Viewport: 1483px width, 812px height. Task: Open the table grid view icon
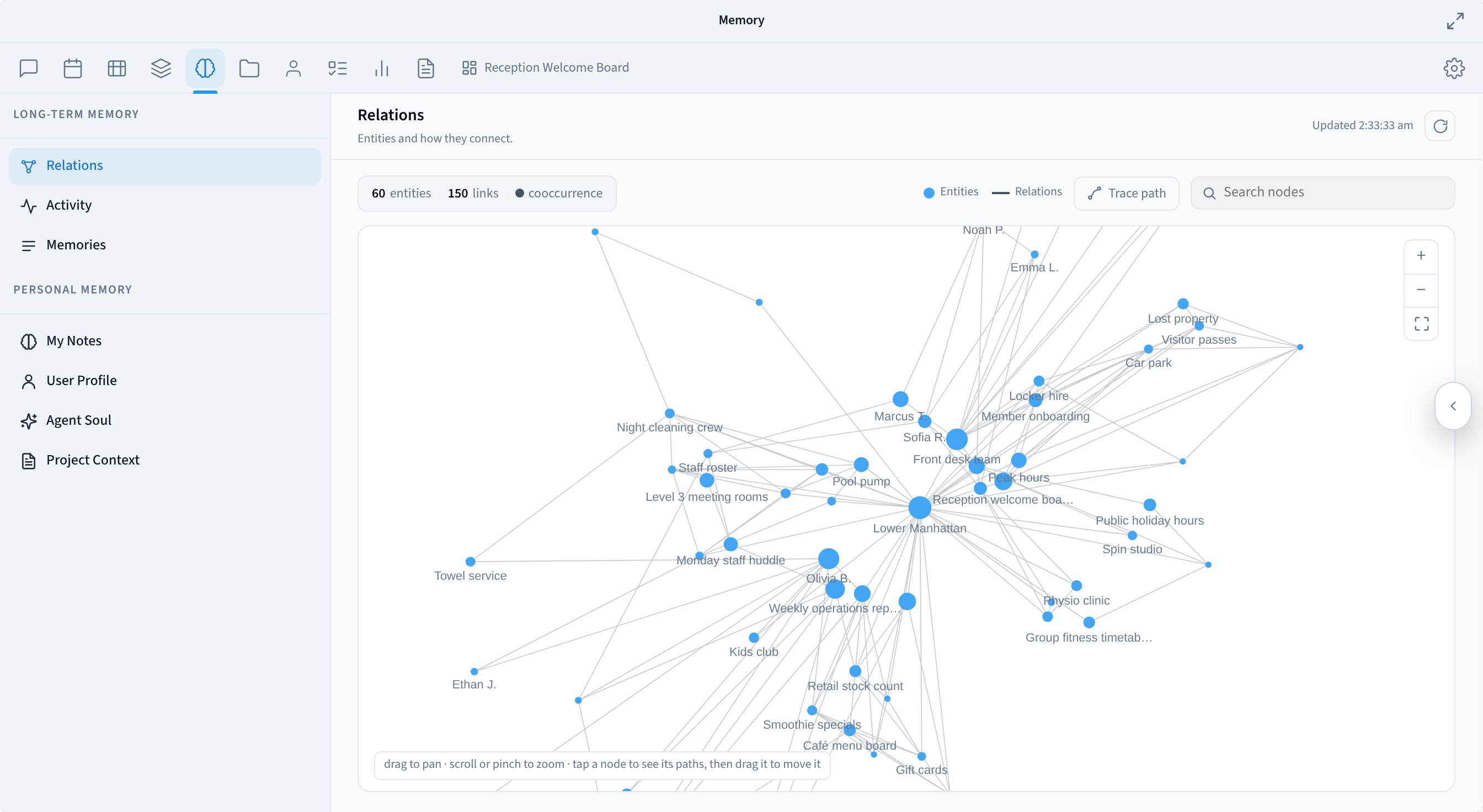point(117,68)
